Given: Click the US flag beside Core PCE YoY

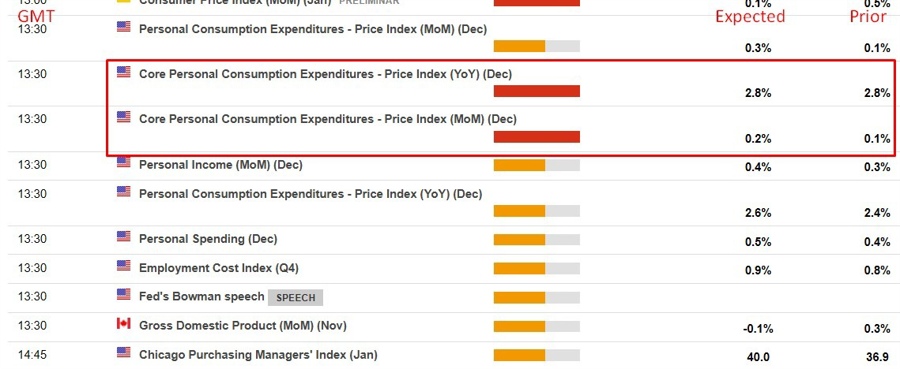Looking at the screenshot, I should [x=123, y=72].
